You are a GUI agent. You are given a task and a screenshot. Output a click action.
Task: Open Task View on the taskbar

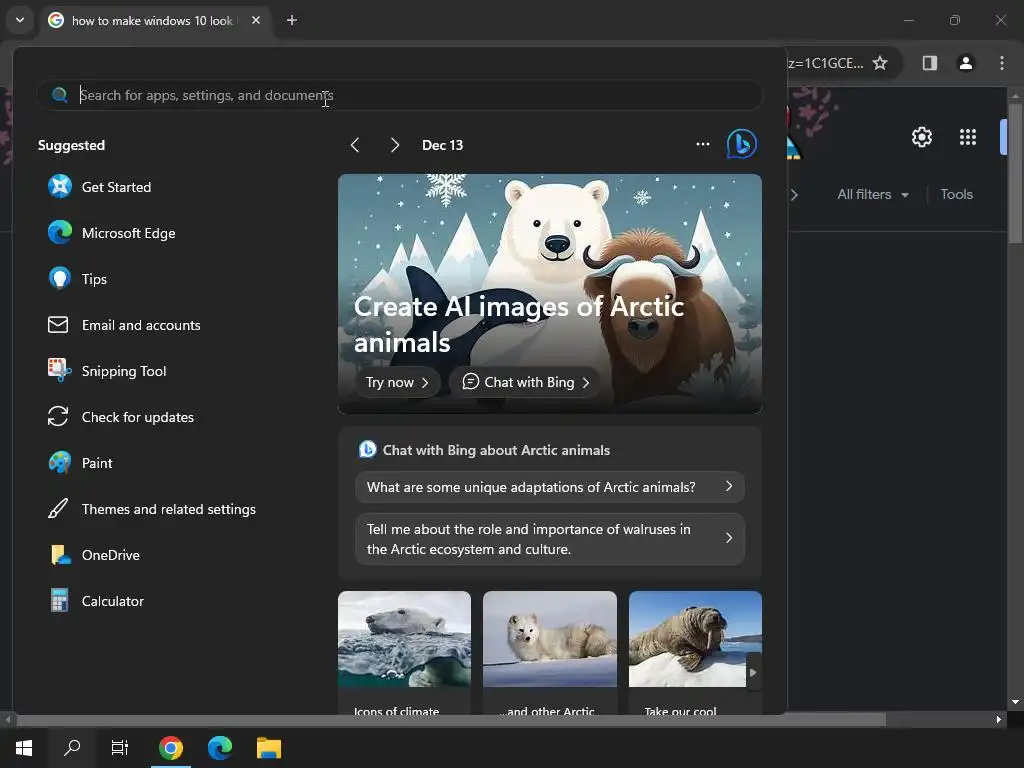120,748
